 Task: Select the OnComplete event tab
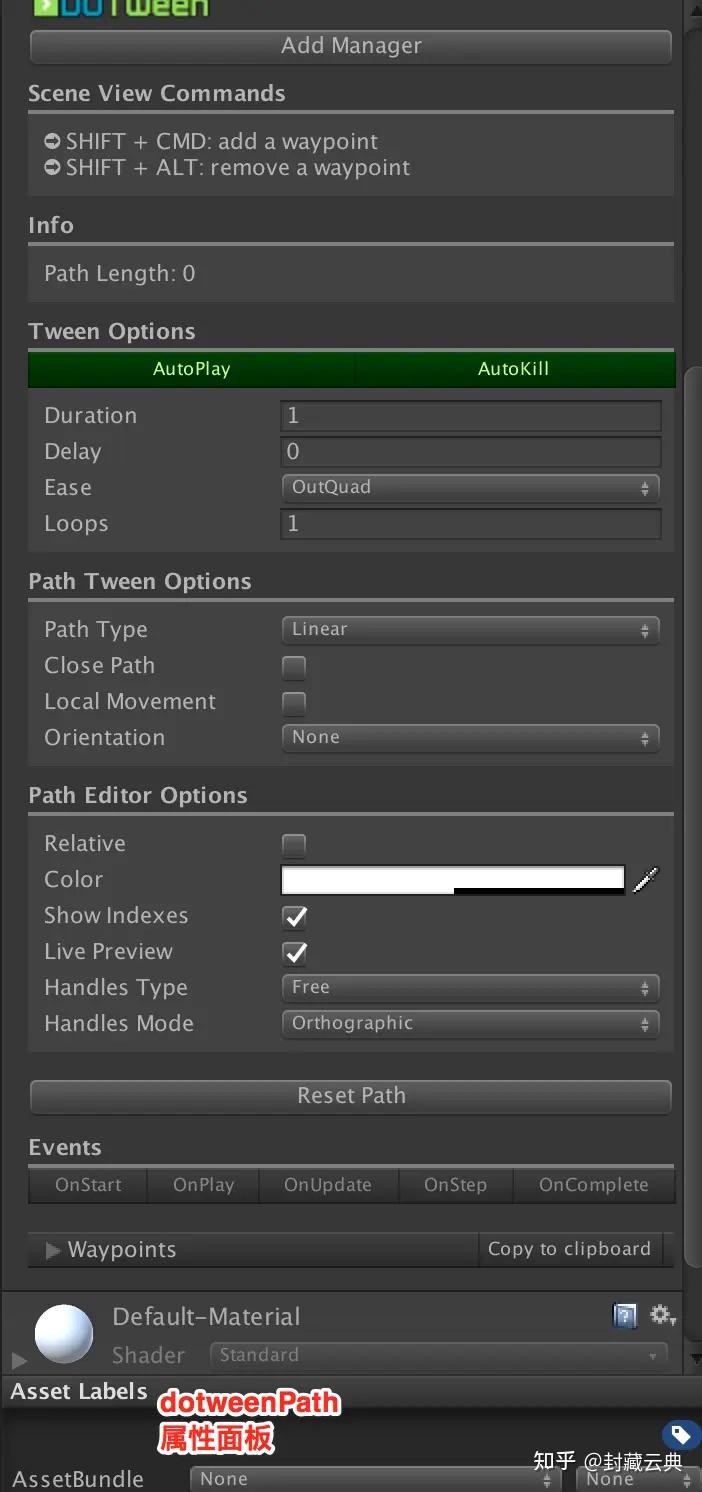pos(593,1185)
